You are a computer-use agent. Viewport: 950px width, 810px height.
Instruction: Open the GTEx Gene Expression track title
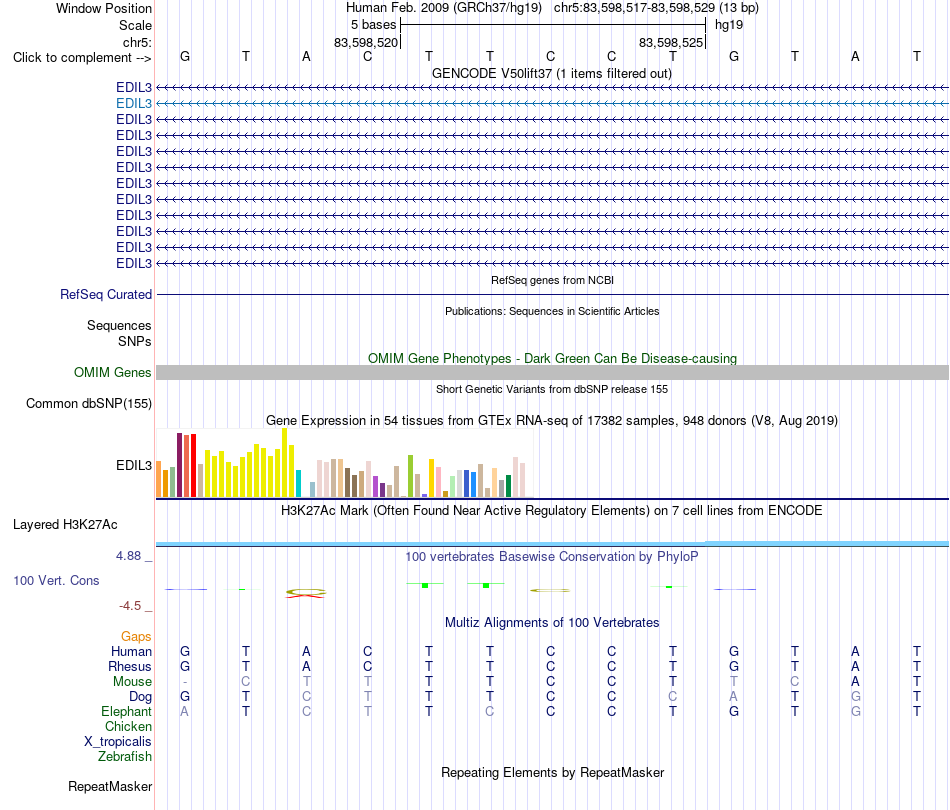pos(552,420)
